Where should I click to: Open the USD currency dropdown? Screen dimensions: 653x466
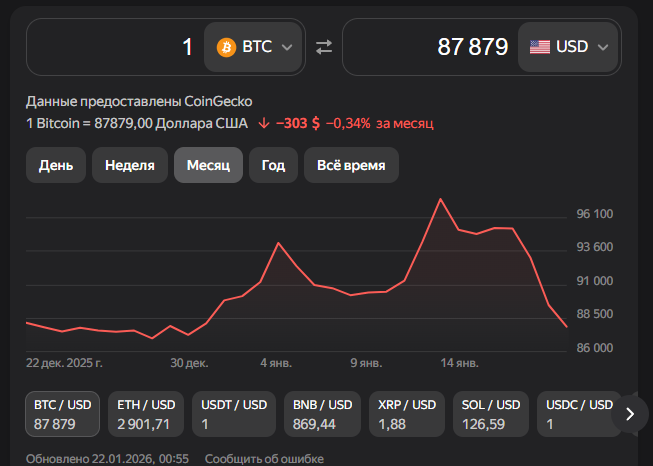(x=568, y=47)
